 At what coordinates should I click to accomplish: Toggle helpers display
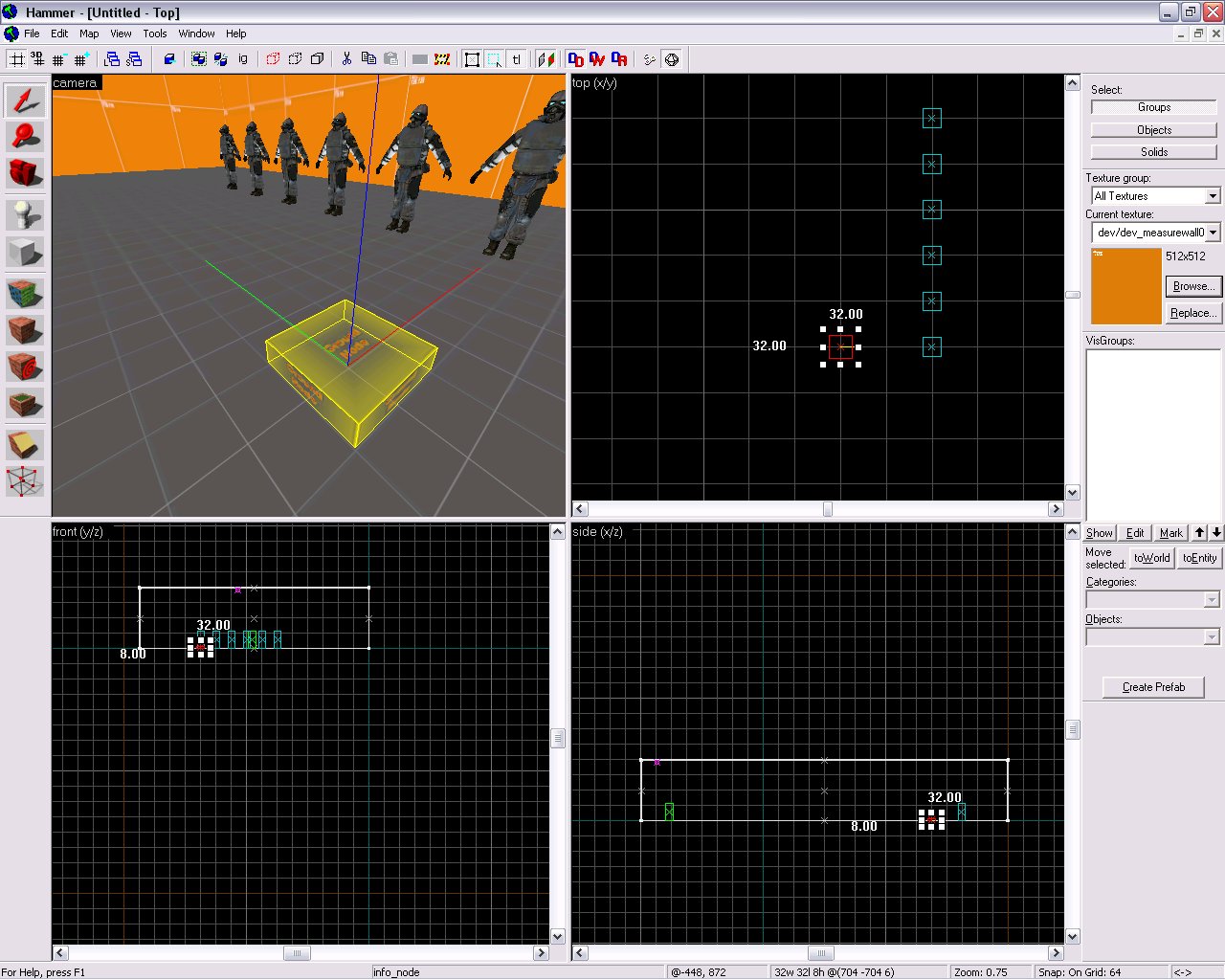[x=650, y=59]
